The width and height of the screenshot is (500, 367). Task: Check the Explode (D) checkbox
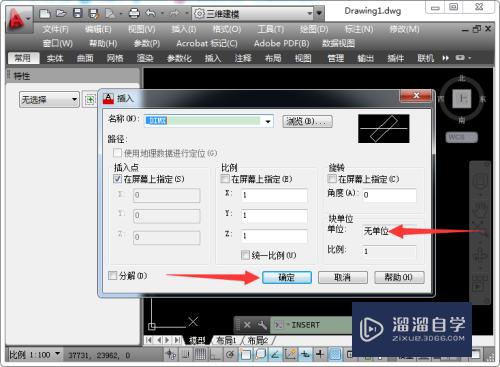pos(113,276)
